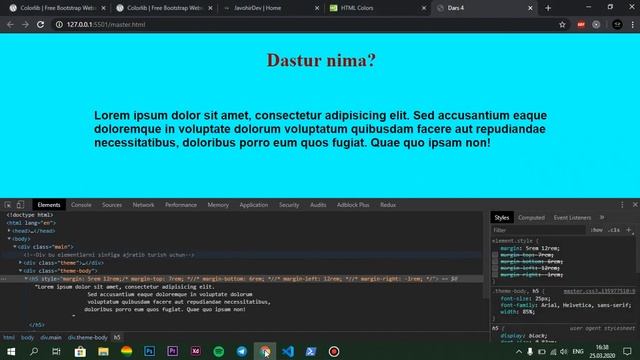This screenshot has width=640, height=360.
Task: Activate the inspect element picker
Action: (x=8, y=205)
